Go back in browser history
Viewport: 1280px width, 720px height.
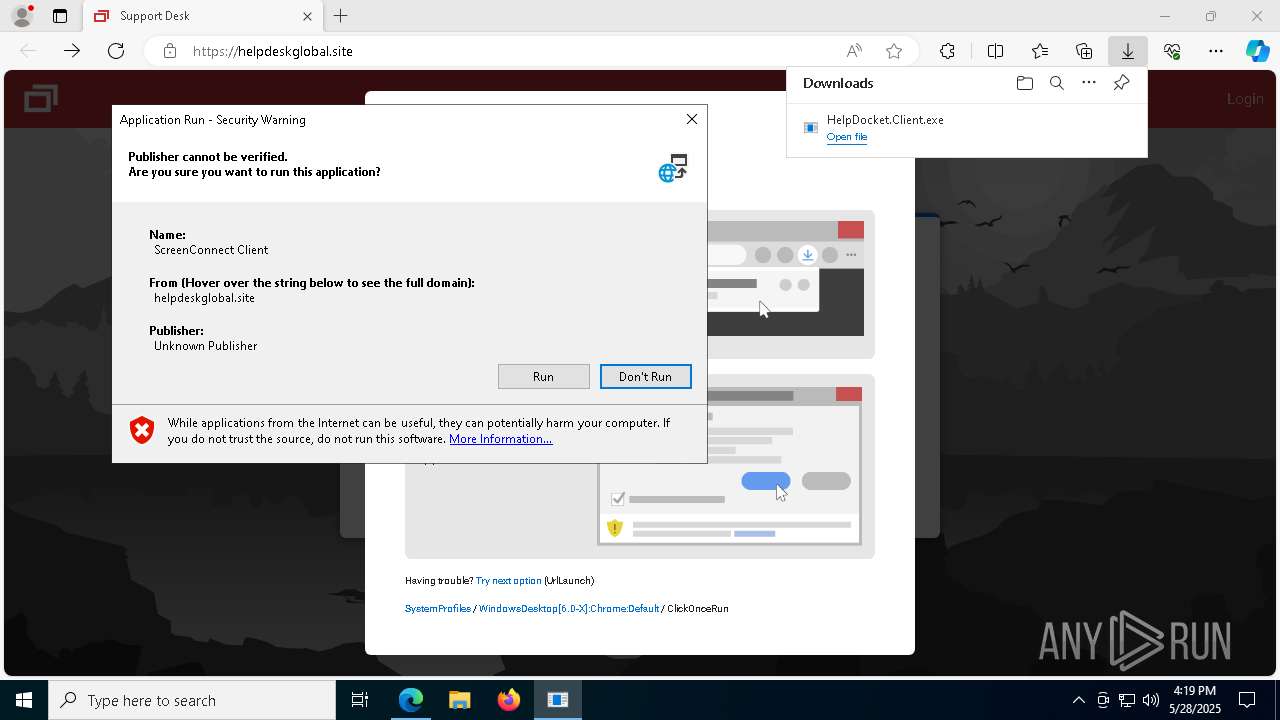coord(28,51)
